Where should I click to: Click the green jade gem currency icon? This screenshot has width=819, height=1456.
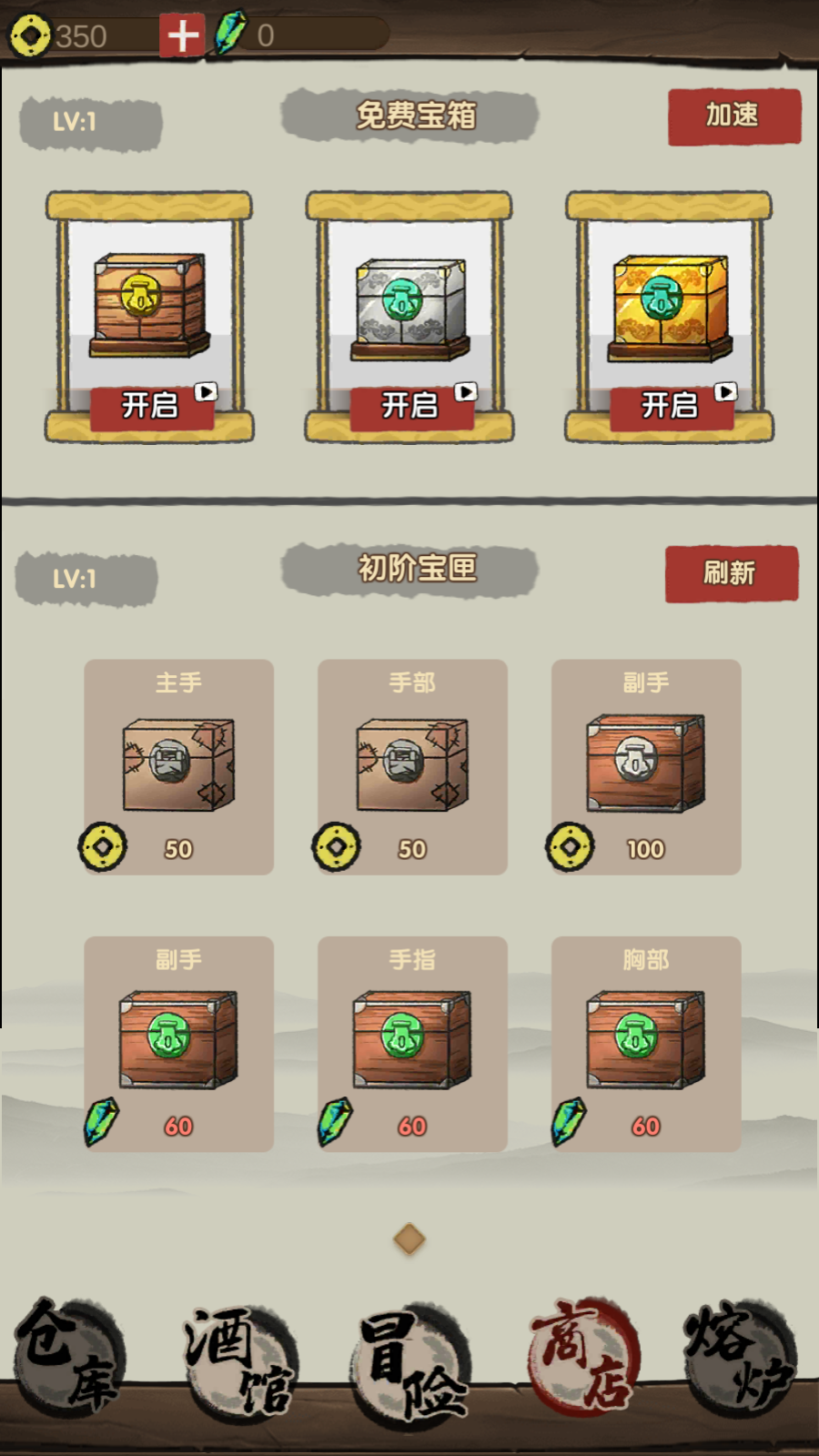230,33
